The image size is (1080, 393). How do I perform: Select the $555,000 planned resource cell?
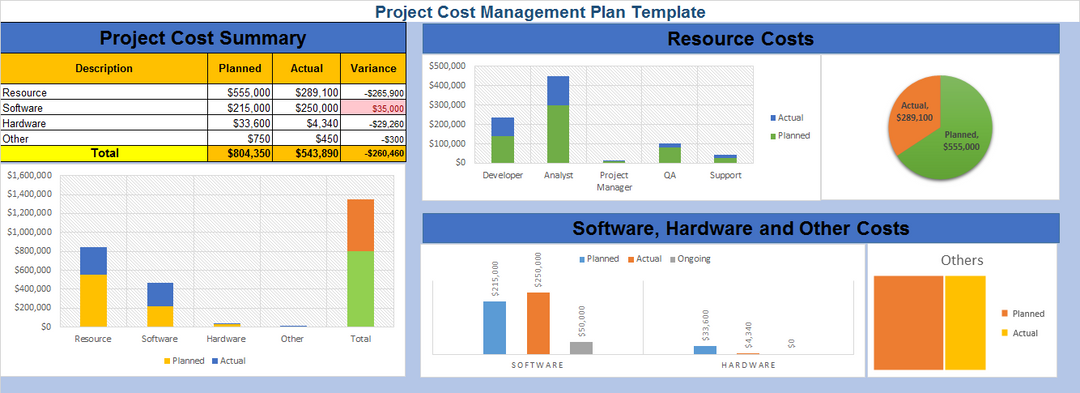pyautogui.click(x=240, y=92)
